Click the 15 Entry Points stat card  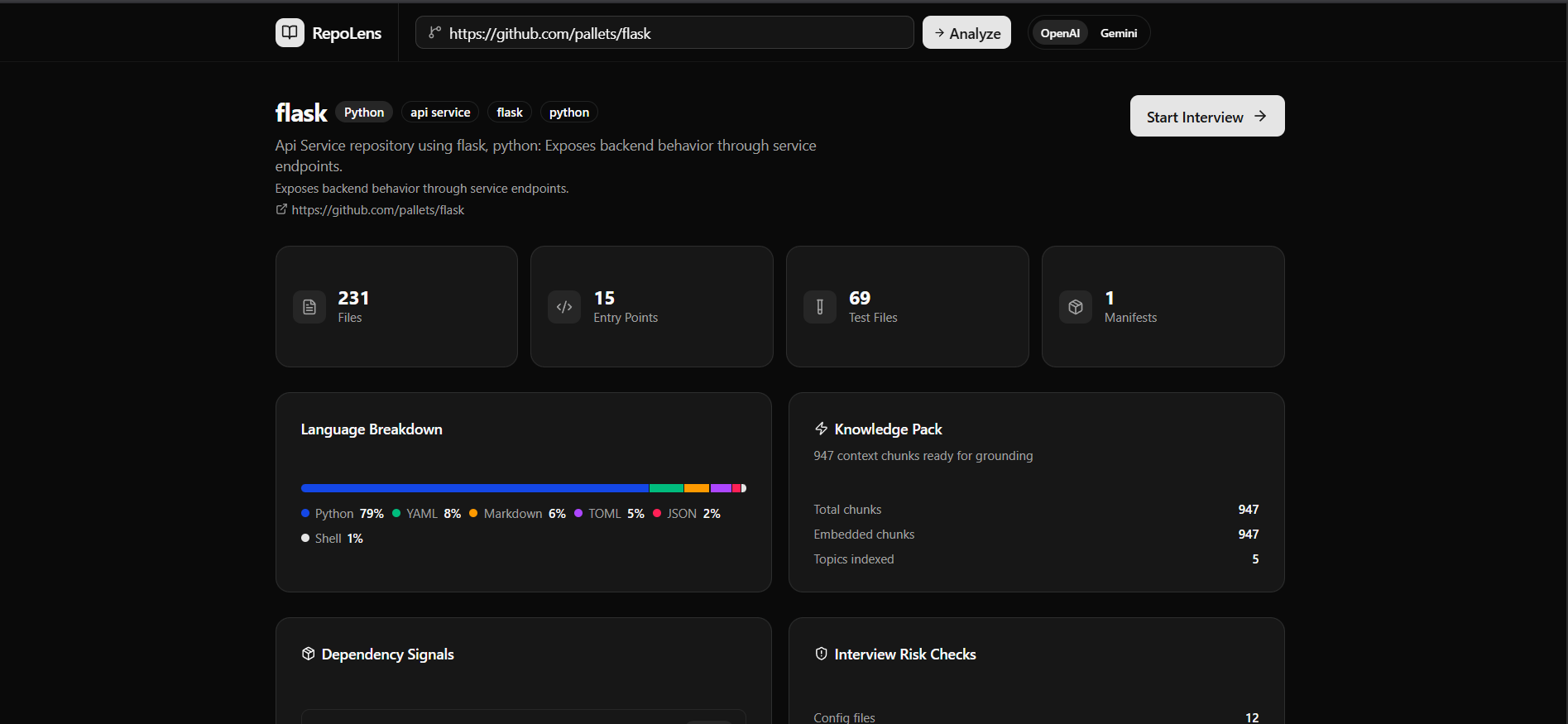point(652,306)
